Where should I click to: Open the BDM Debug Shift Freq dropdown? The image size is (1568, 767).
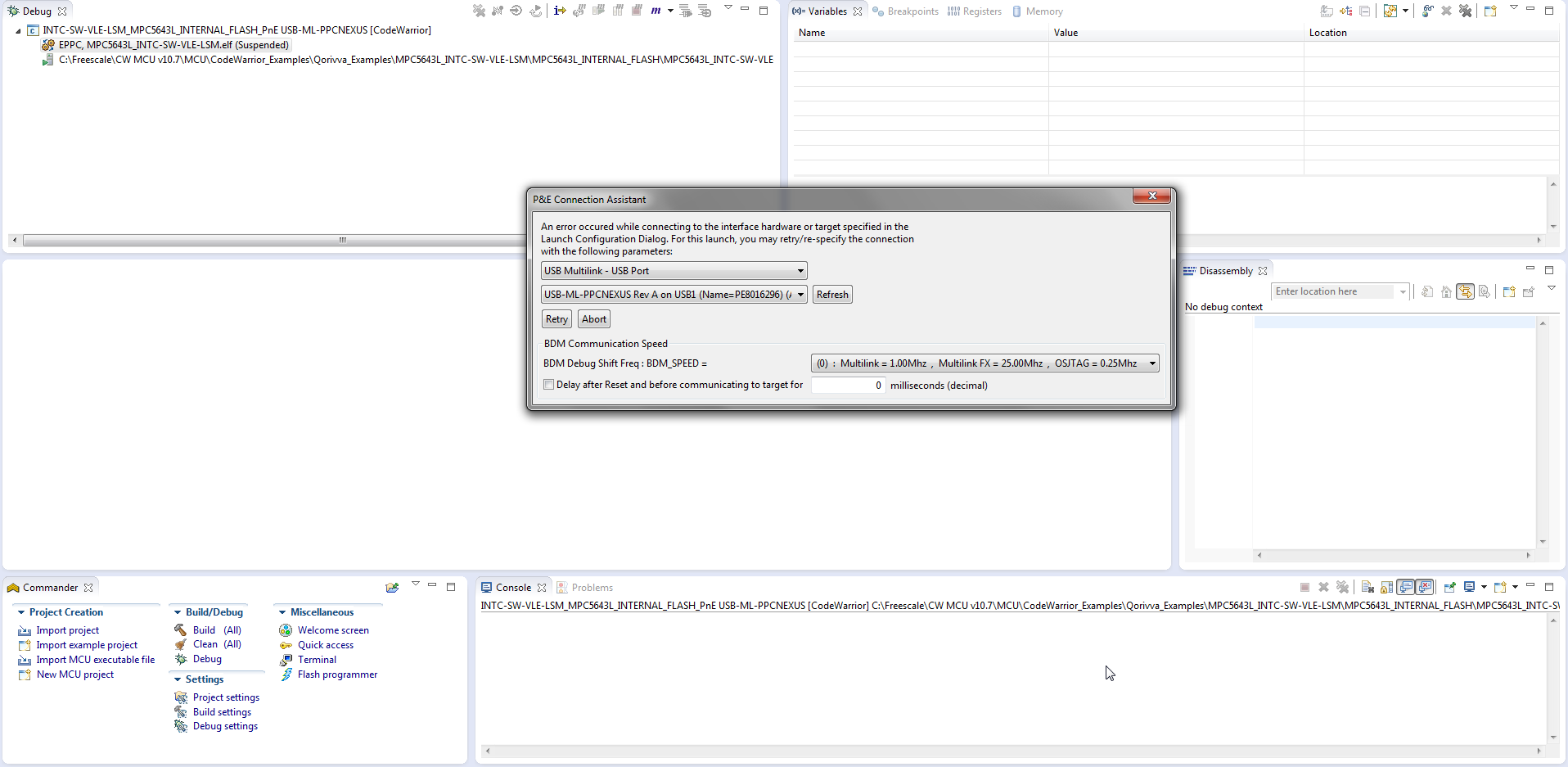(x=1152, y=363)
